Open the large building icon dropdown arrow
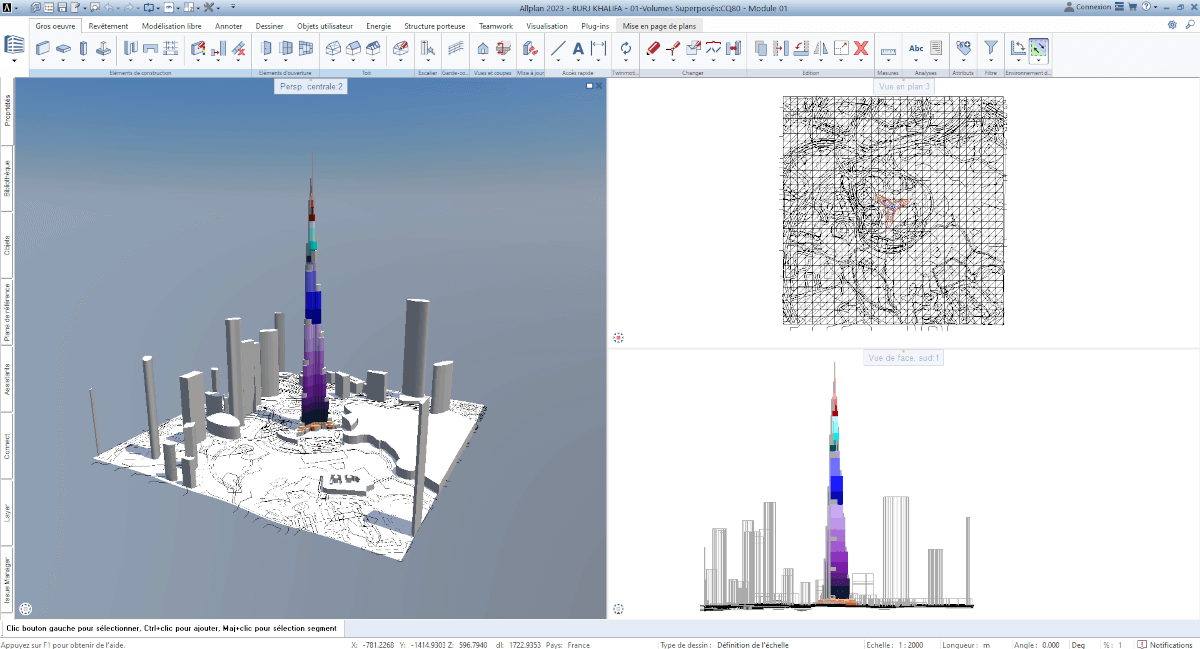The height and width of the screenshot is (649, 1200). click(x=15, y=60)
